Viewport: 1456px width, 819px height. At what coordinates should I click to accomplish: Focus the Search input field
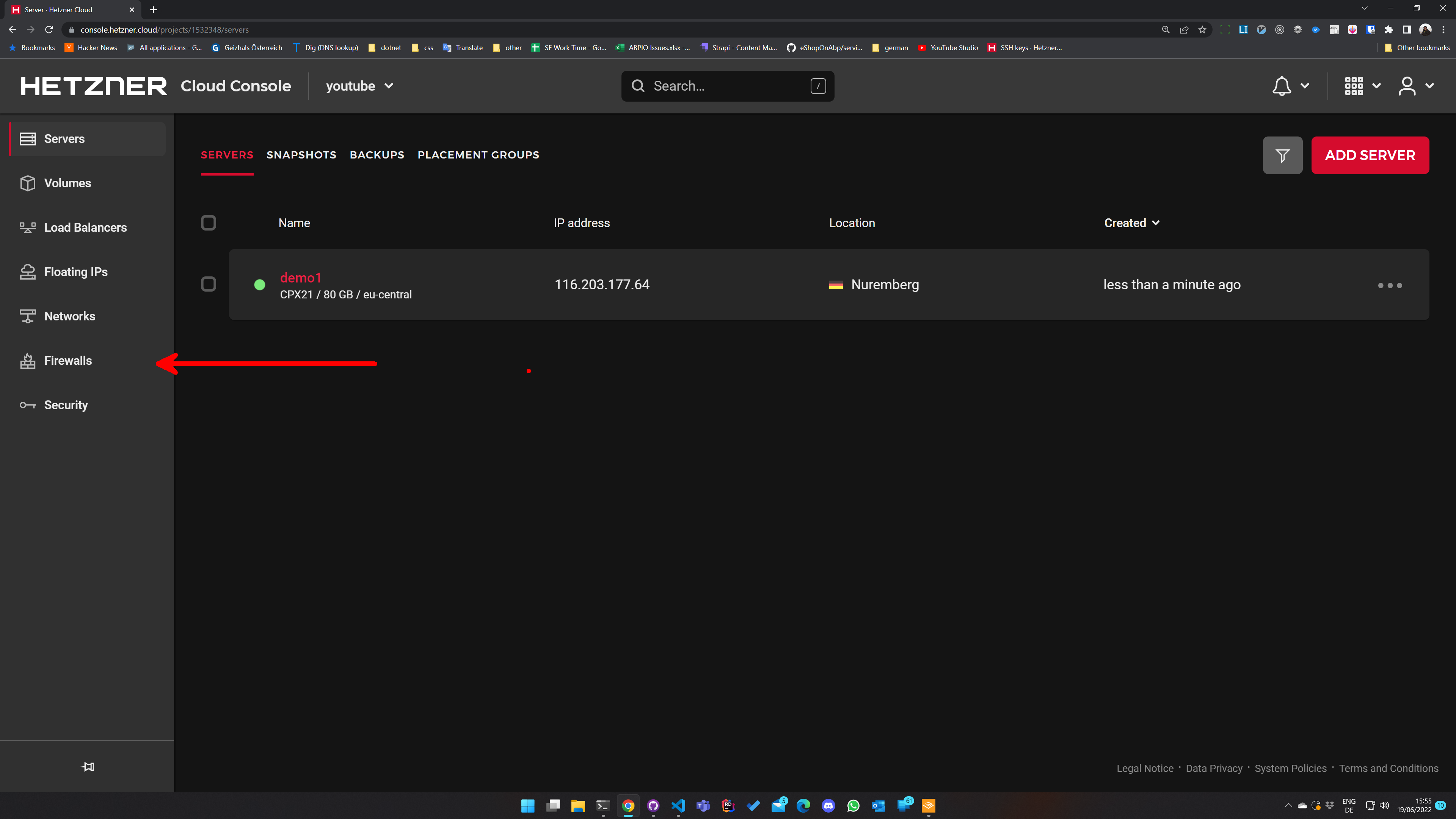click(727, 86)
